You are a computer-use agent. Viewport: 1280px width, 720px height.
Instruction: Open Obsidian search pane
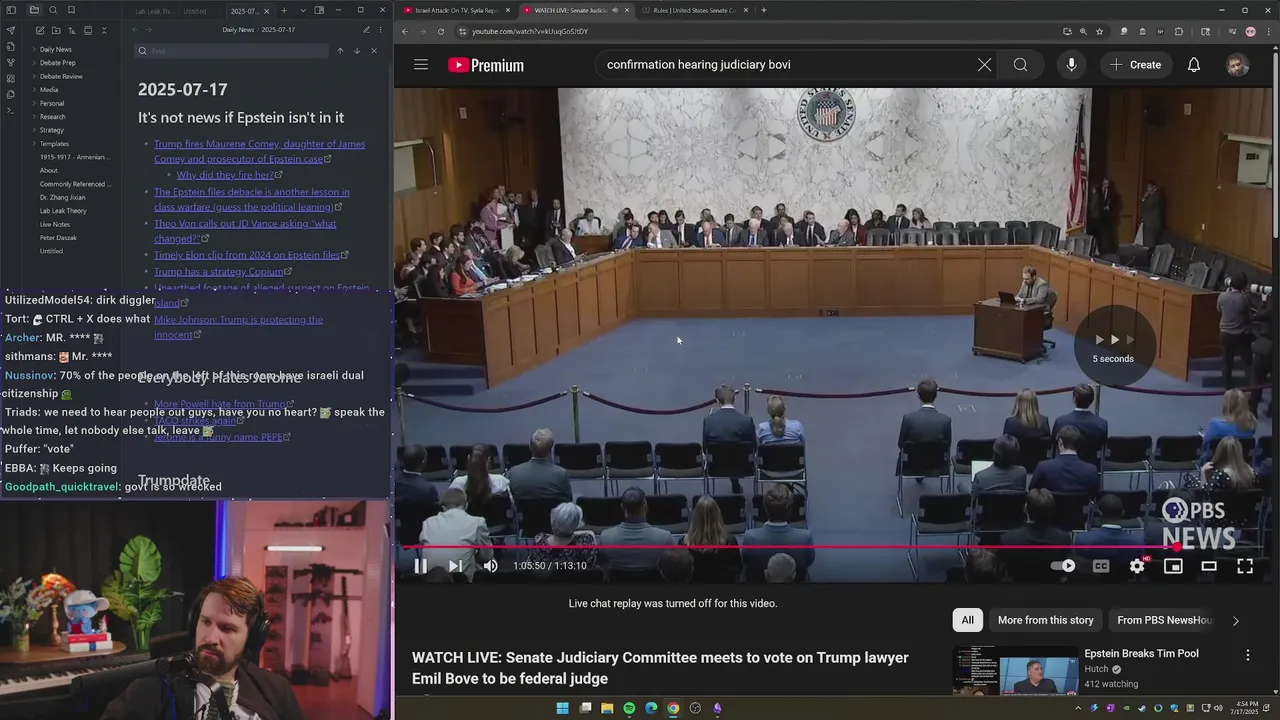(x=52, y=11)
